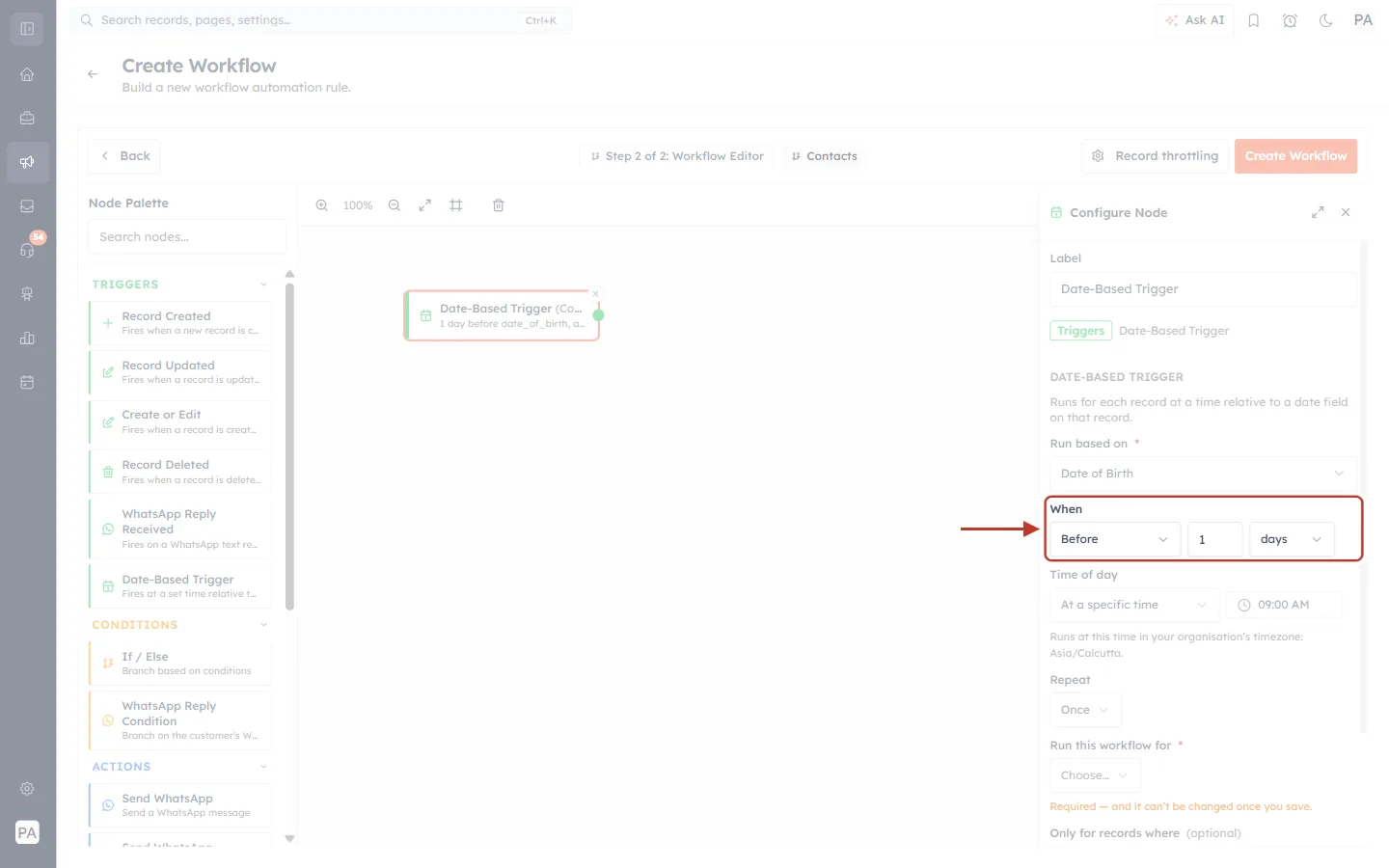
Task: Open the briefcase icon in the sidebar
Action: tap(27, 118)
